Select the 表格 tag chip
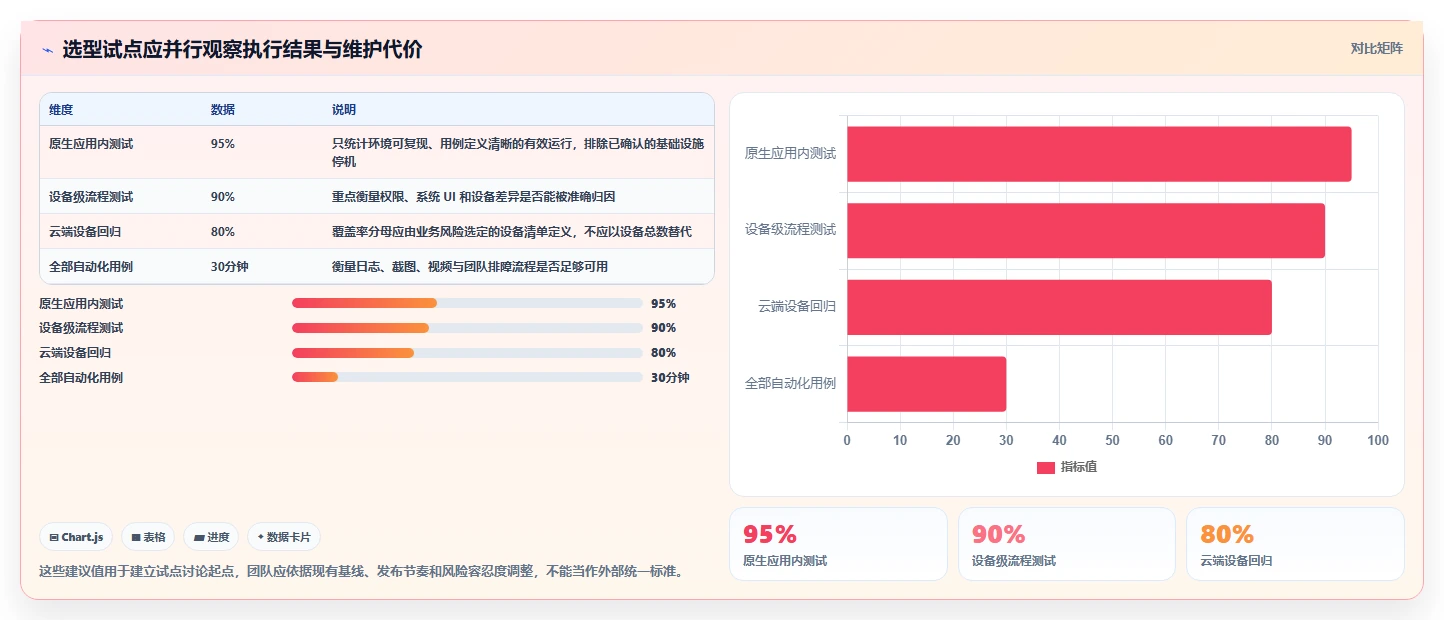This screenshot has width=1444, height=620. tap(148, 537)
